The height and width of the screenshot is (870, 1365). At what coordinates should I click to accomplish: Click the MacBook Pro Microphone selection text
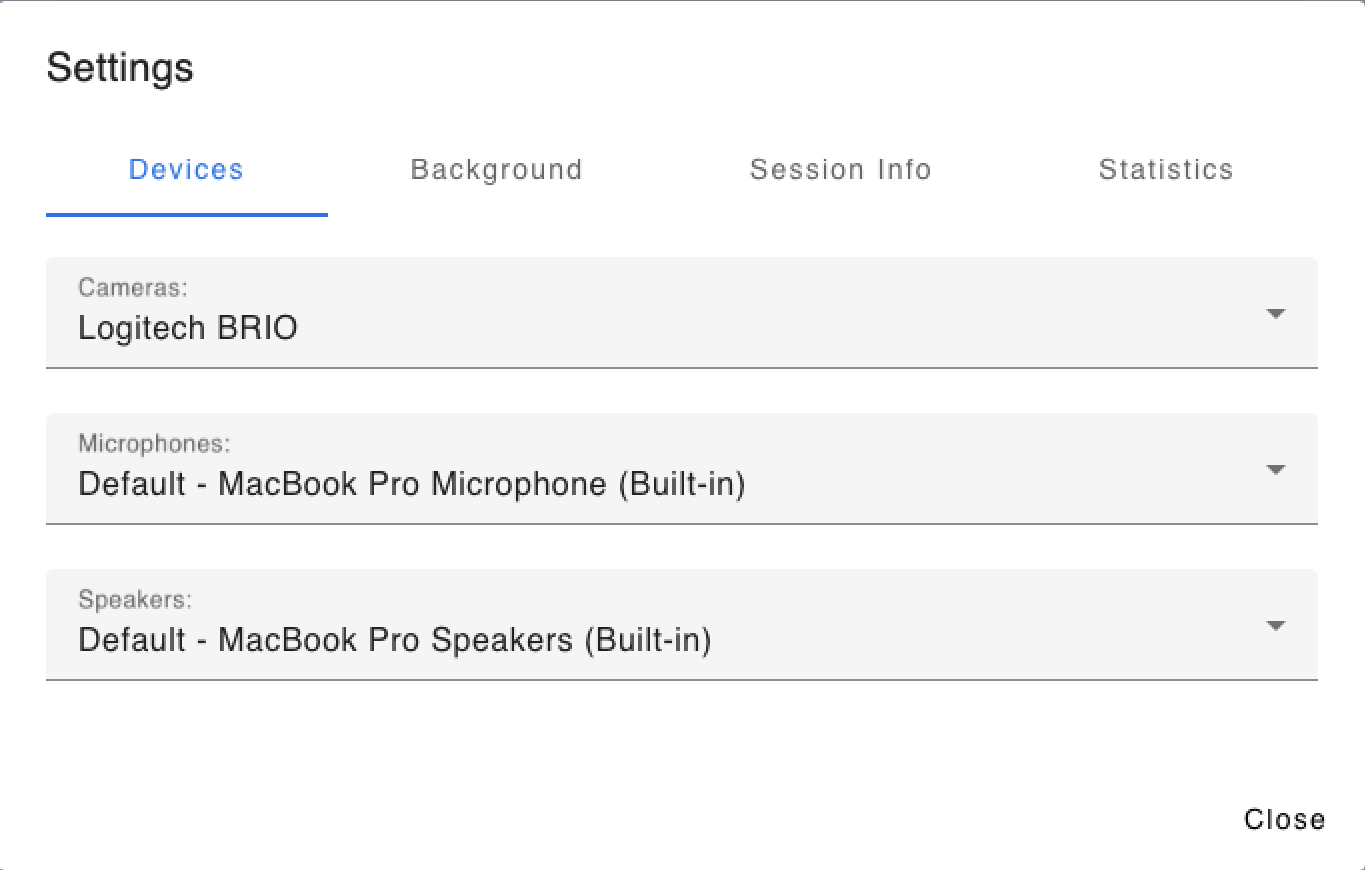412,484
